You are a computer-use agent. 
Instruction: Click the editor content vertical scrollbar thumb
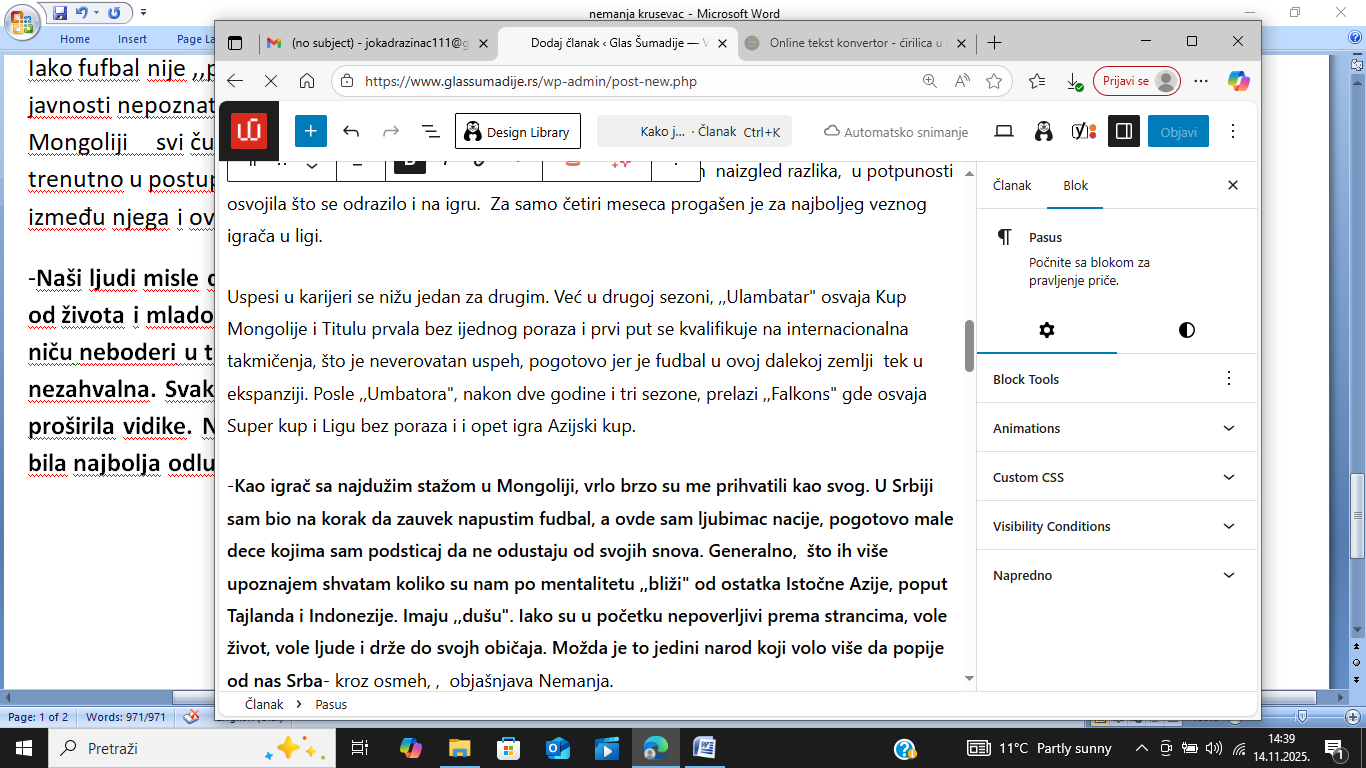pos(968,345)
